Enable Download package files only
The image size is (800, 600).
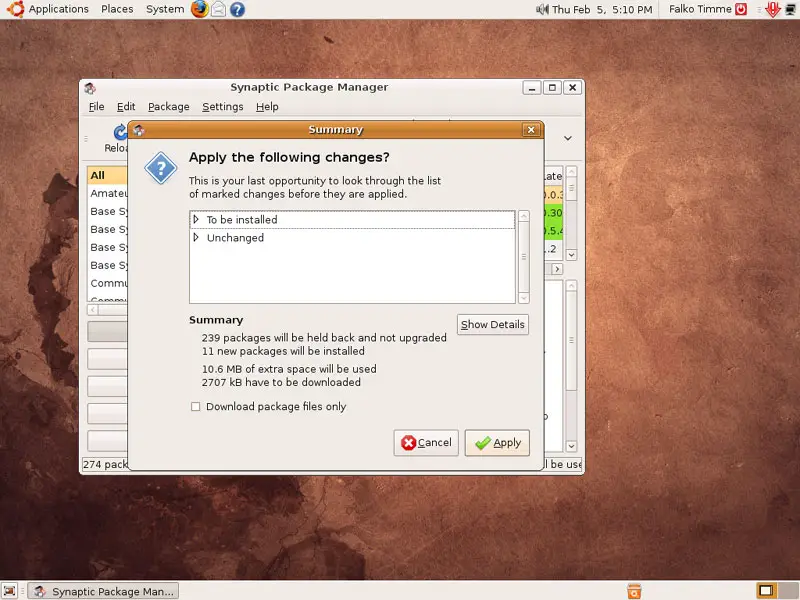[x=195, y=407]
